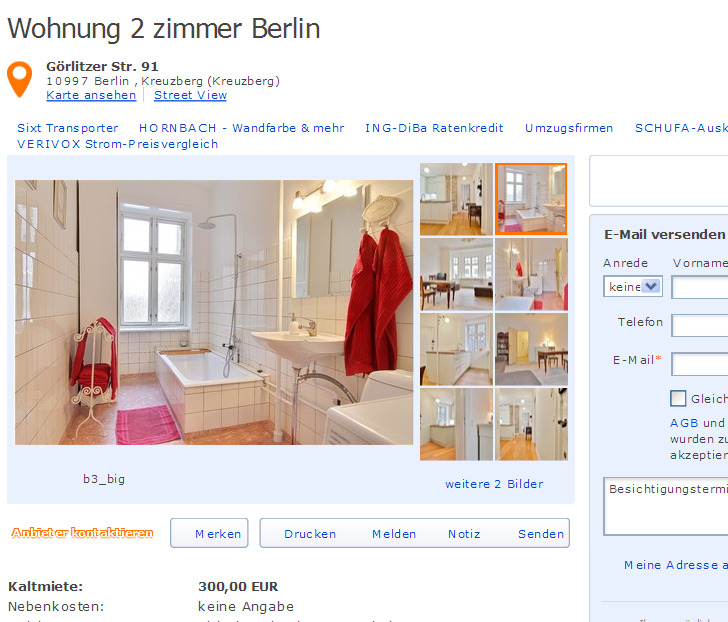Click the Merken button
728x622 pixels.
coord(209,533)
